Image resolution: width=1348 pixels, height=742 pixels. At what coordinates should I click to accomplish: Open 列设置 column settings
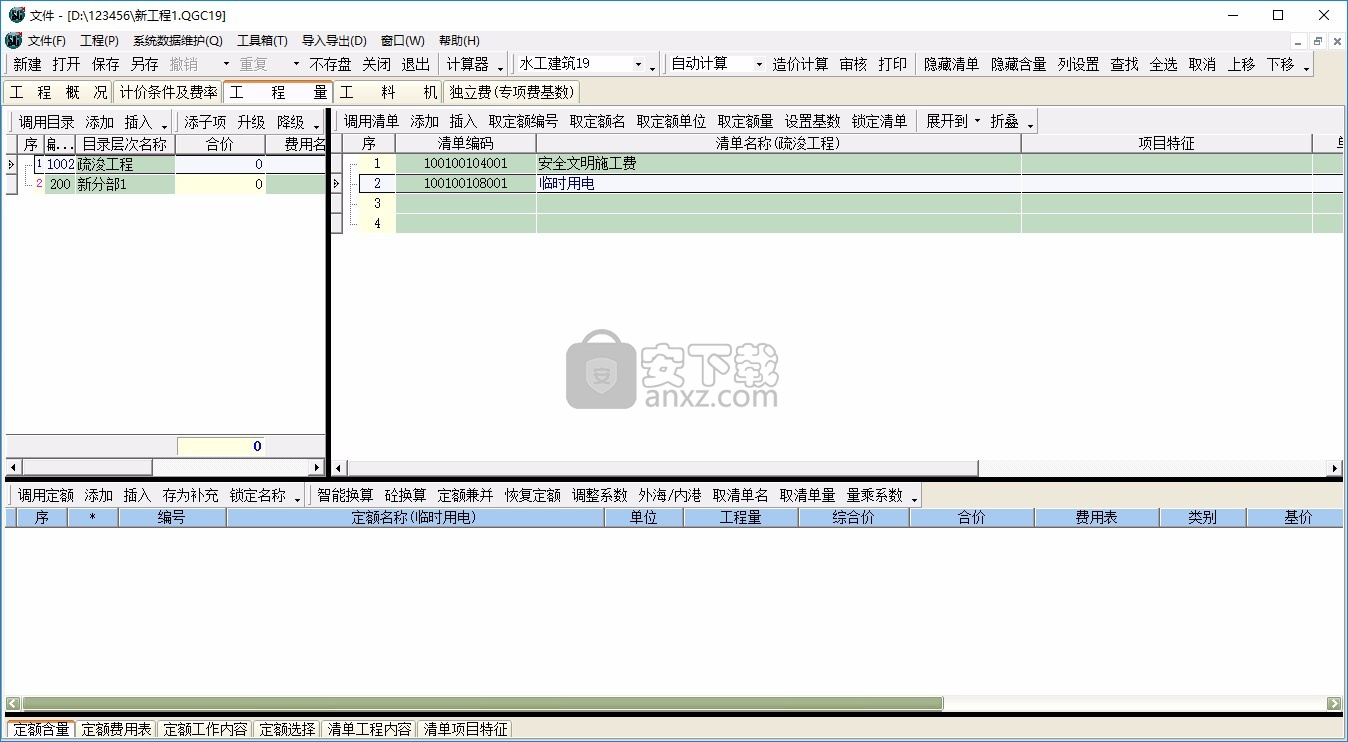point(1078,64)
